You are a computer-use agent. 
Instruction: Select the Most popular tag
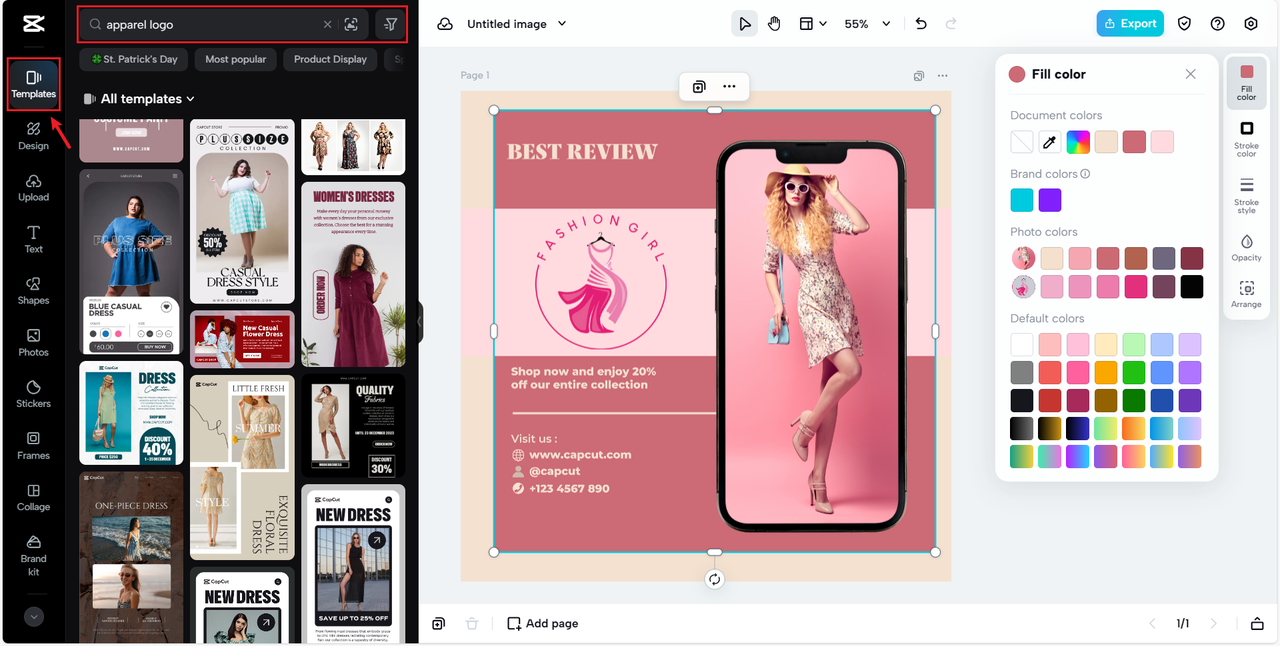point(236,59)
